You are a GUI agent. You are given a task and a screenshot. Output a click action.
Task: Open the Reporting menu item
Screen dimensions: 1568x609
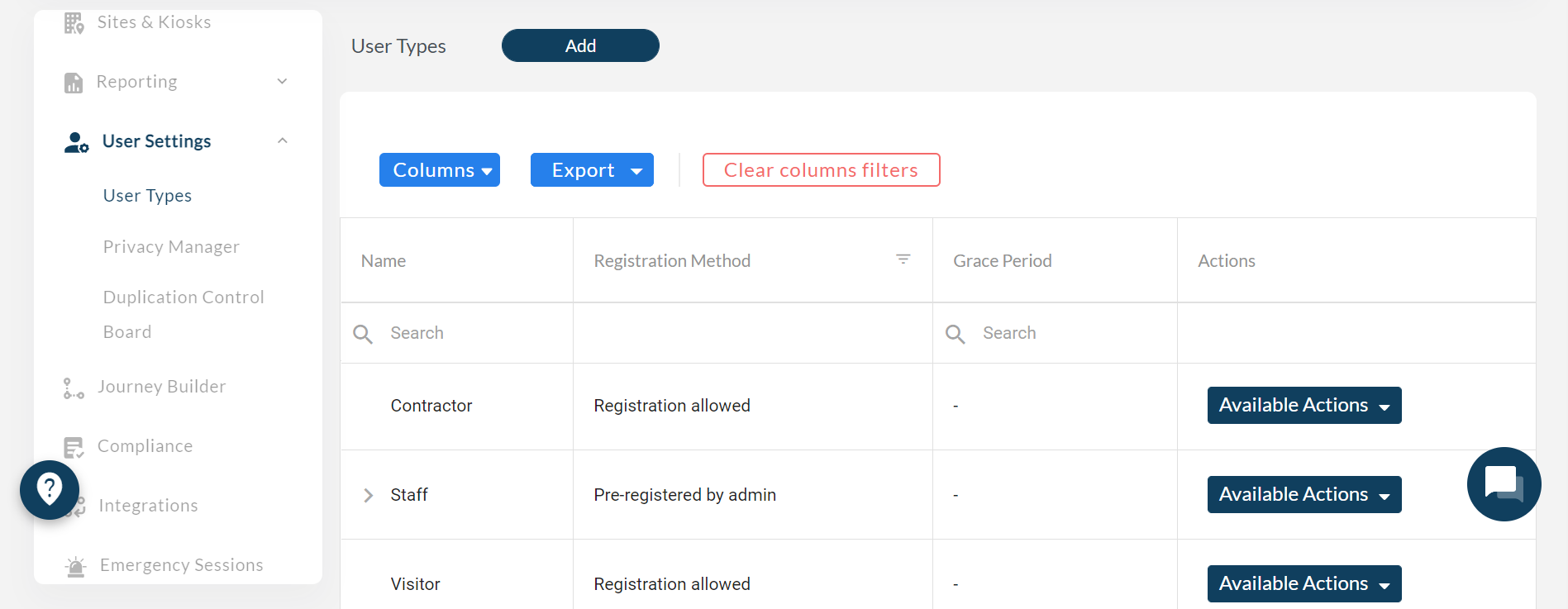[x=137, y=82]
